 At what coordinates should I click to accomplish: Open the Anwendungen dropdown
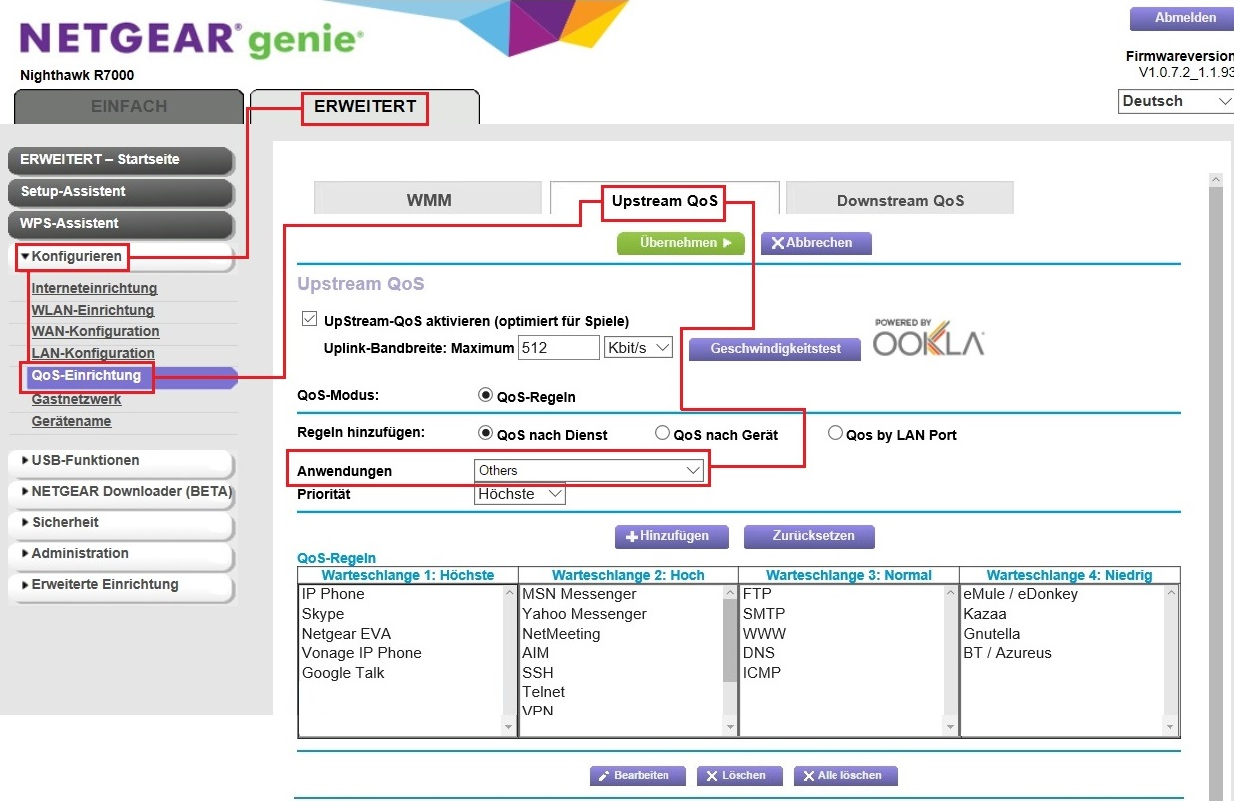click(x=589, y=470)
